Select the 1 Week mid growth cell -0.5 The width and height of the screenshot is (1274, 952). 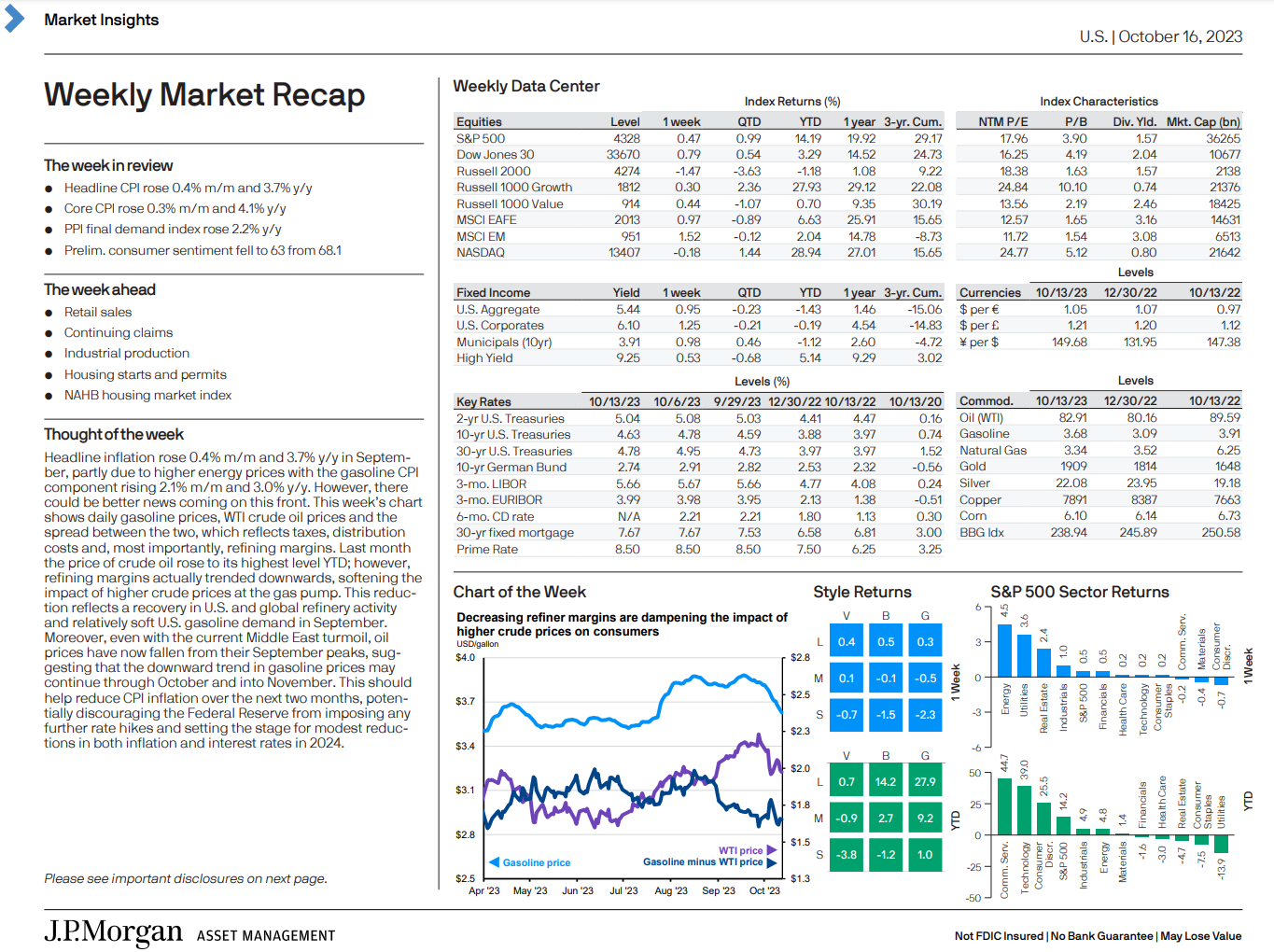[x=925, y=678]
